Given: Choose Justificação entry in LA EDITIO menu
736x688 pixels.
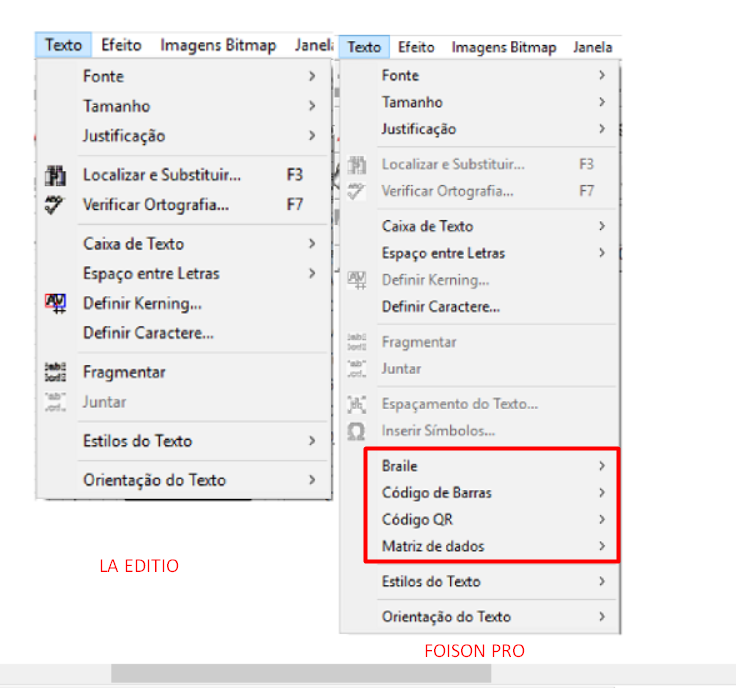Looking at the screenshot, I should coord(184,136).
